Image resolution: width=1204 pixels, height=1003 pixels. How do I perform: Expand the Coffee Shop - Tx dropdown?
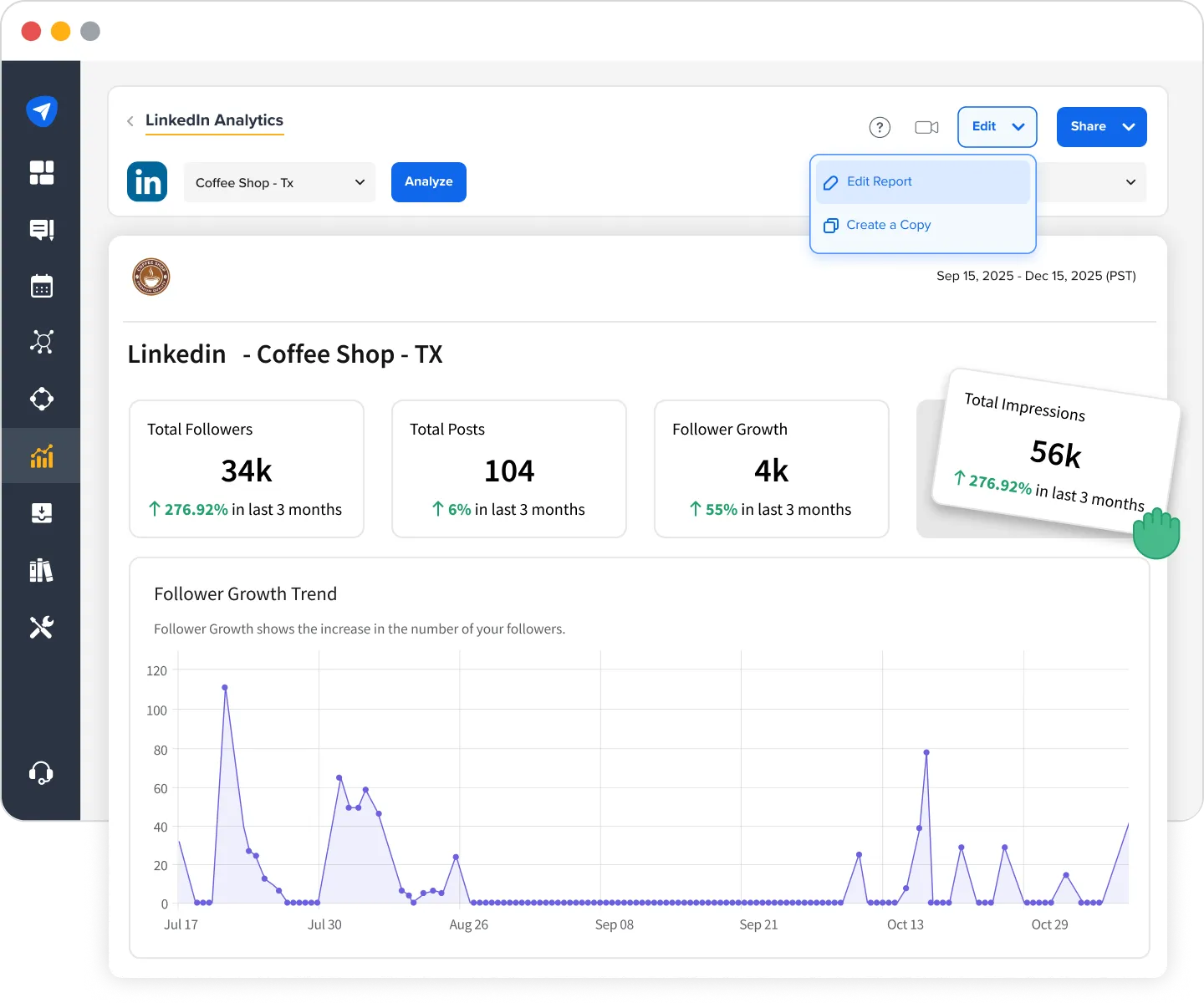pos(279,182)
